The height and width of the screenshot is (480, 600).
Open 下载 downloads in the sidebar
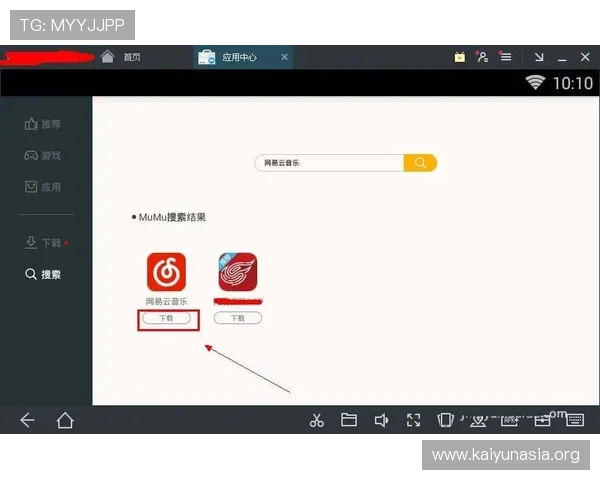pyautogui.click(x=43, y=243)
